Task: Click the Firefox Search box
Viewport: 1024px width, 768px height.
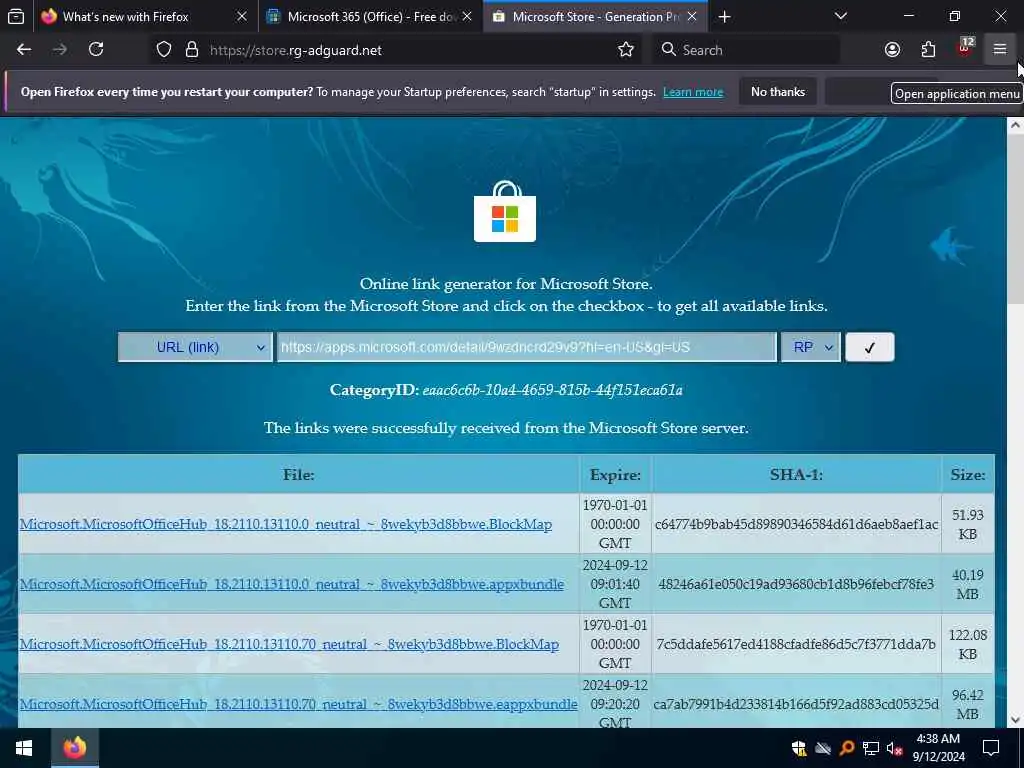Action: [x=746, y=50]
